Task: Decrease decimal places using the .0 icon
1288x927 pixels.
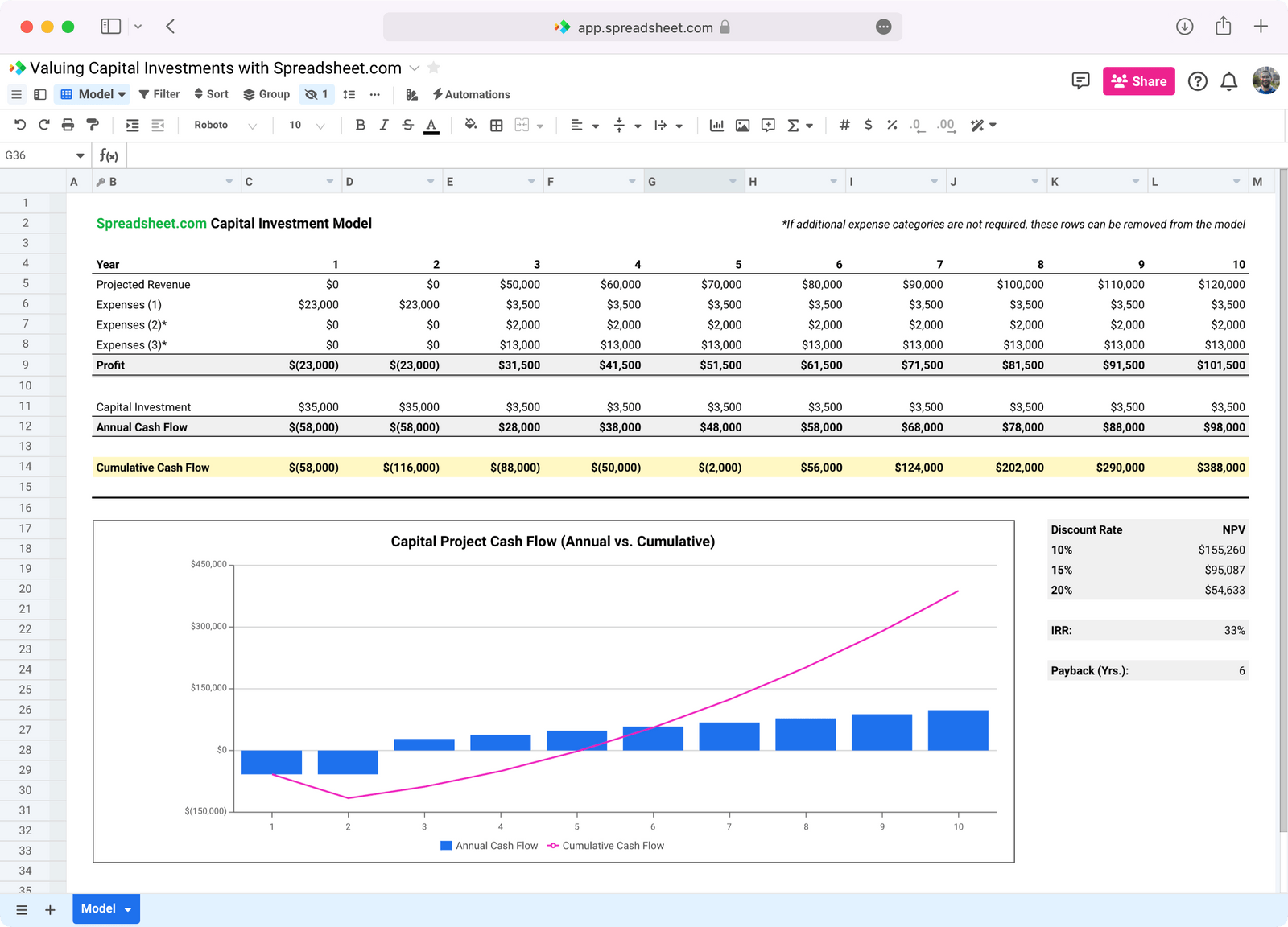Action: (916, 125)
